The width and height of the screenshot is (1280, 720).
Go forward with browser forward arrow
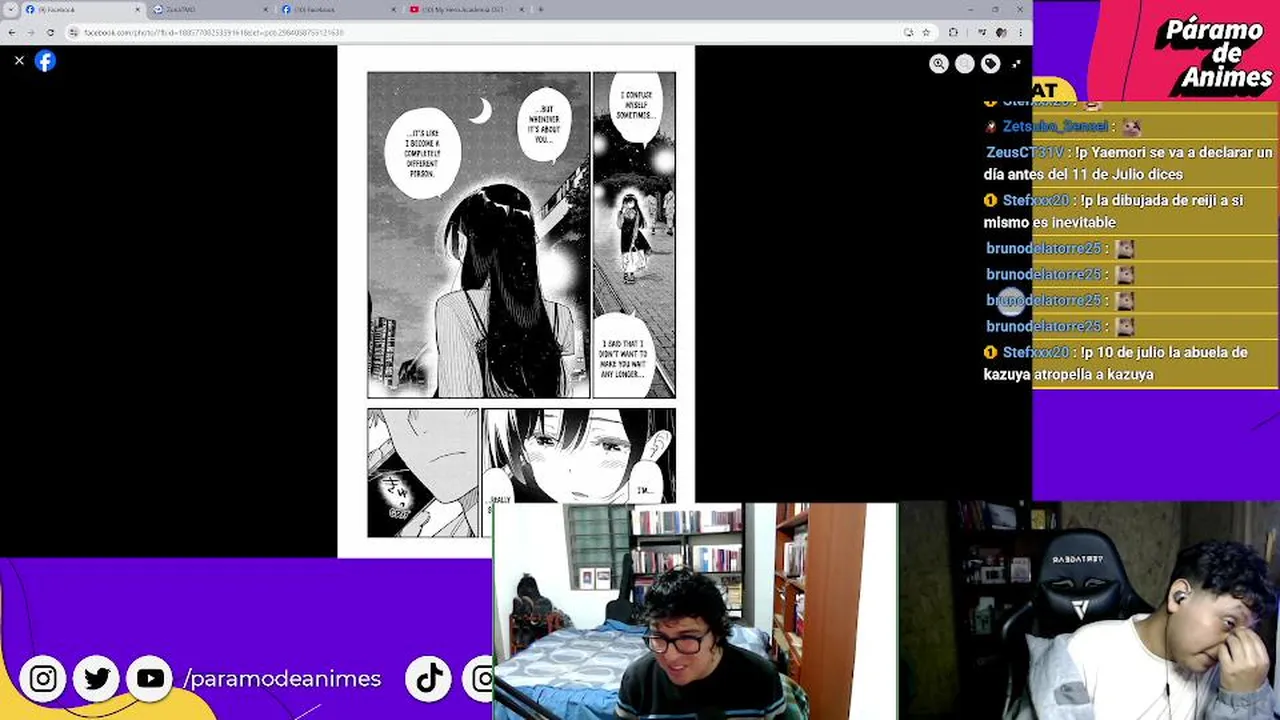[29, 32]
